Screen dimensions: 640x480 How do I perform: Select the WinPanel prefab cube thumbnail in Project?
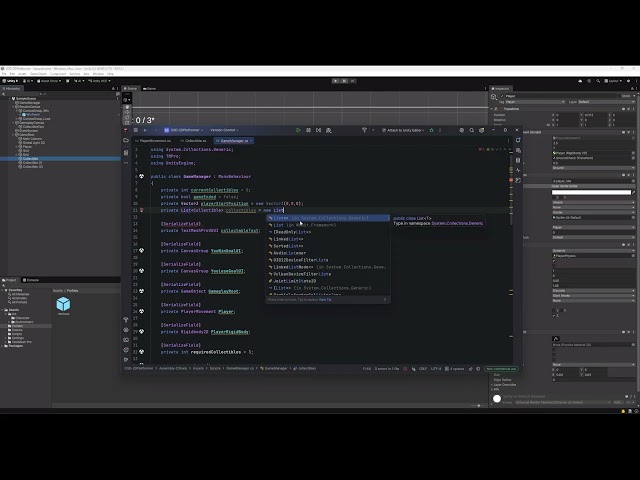(x=63, y=304)
